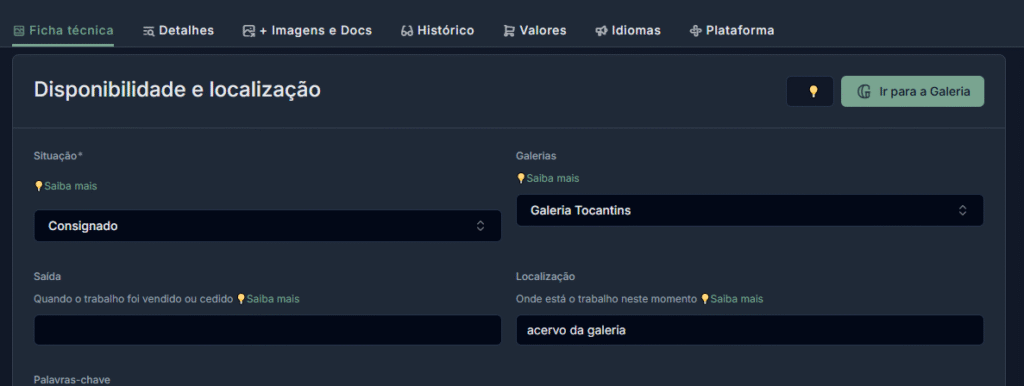The width and height of the screenshot is (1024, 386).
Task: Click the Disponibilidade e localização heading
Action: pyautogui.click(x=177, y=89)
